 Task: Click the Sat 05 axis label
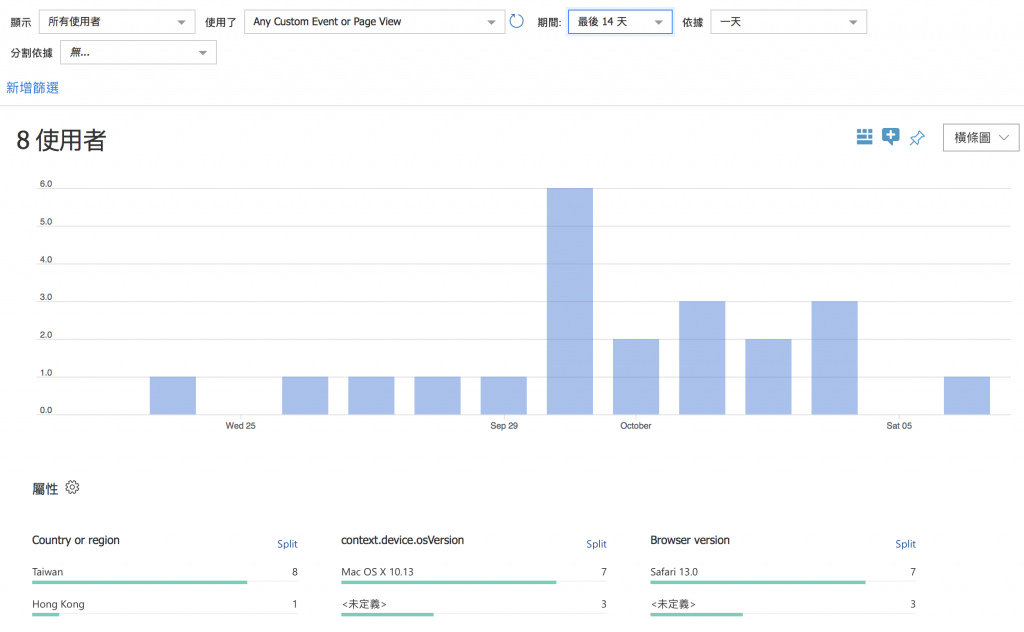coord(899,426)
